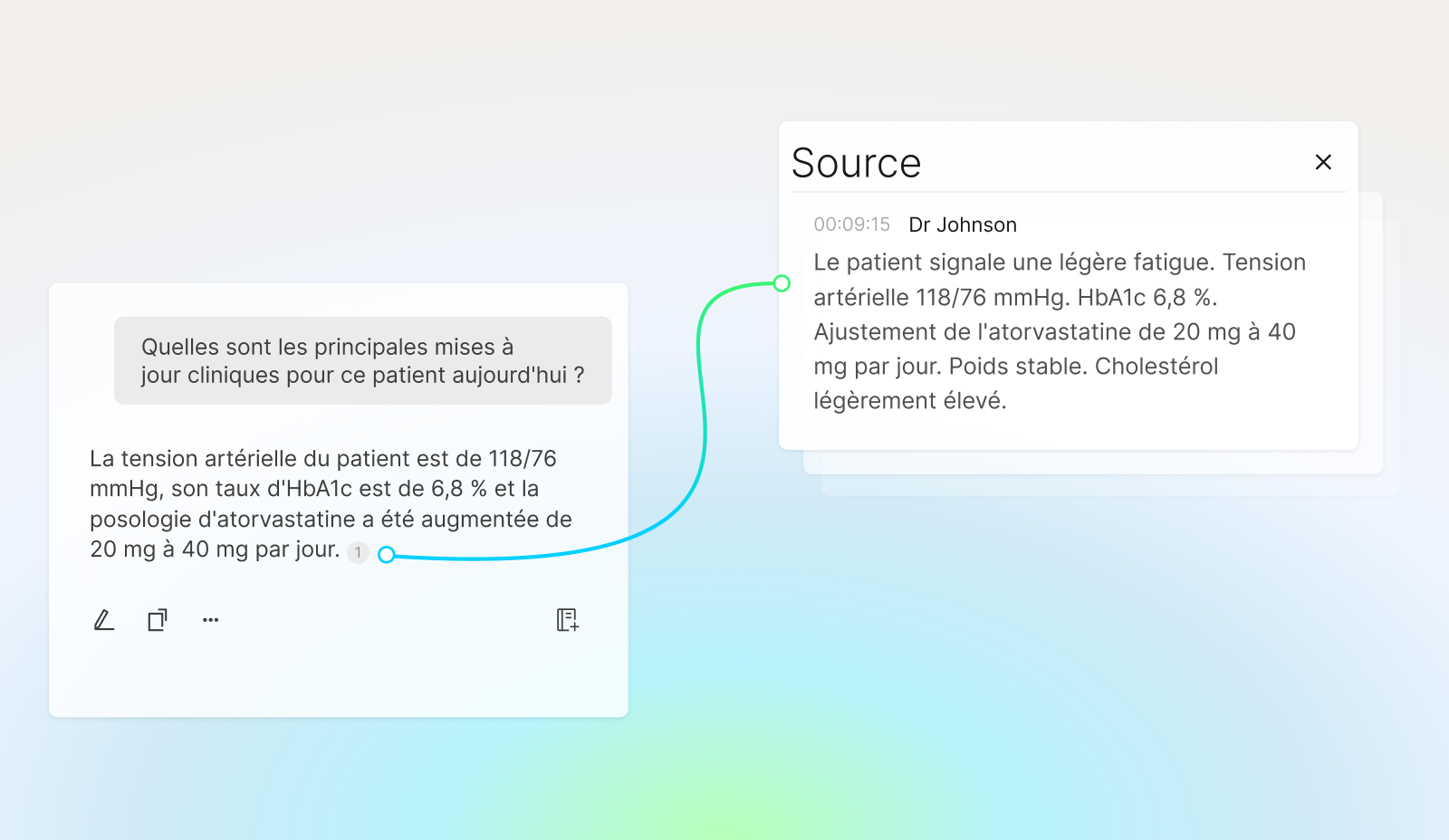This screenshot has height=840, width=1449.
Task: Click the cyan connector dot beside the citation
Action: (x=387, y=555)
